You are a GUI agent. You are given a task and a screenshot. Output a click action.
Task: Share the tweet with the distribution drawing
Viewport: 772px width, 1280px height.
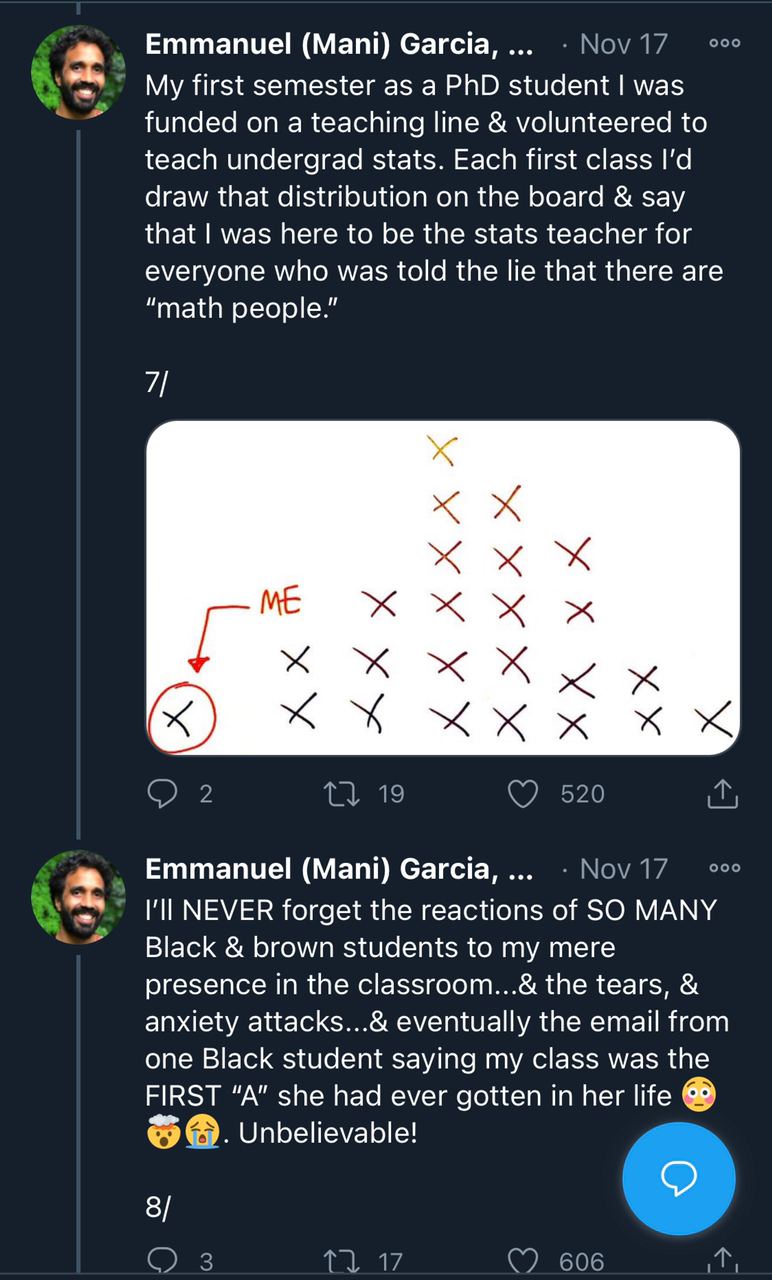722,794
